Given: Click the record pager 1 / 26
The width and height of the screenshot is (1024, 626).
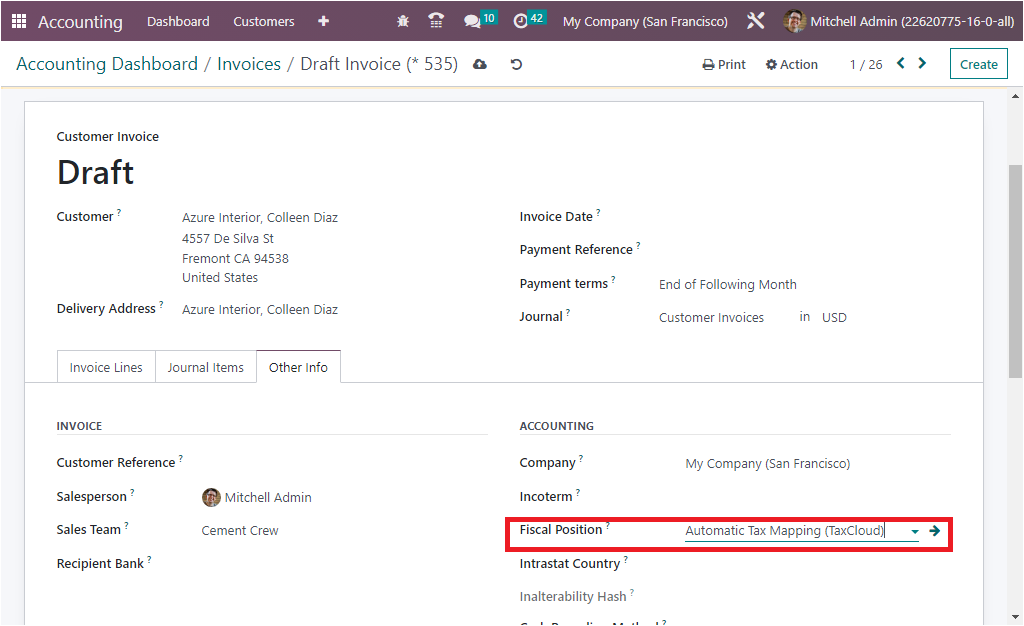Looking at the screenshot, I should [x=866, y=64].
